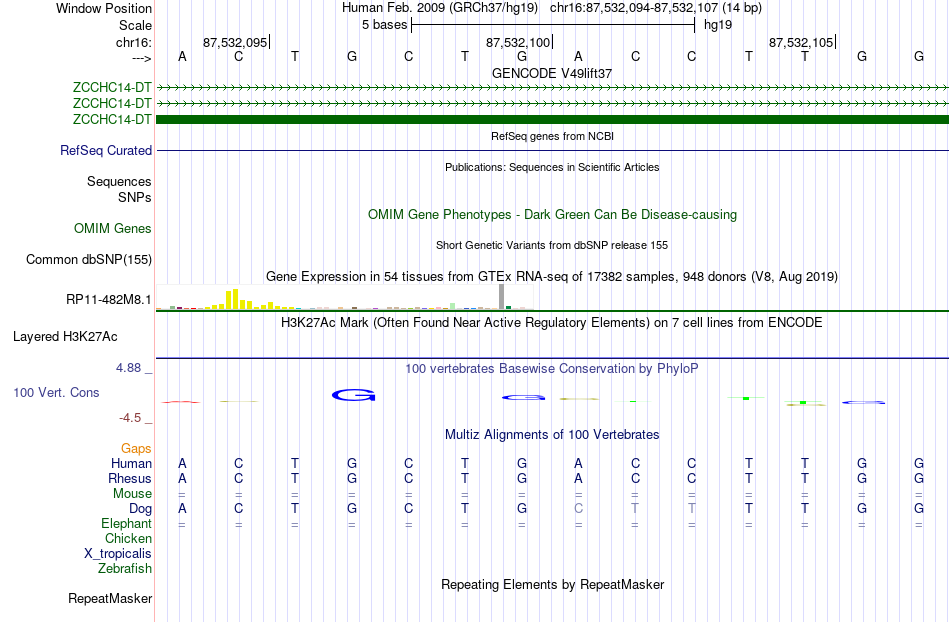Click the tallest yellow bar in GTEx chart

(236, 299)
